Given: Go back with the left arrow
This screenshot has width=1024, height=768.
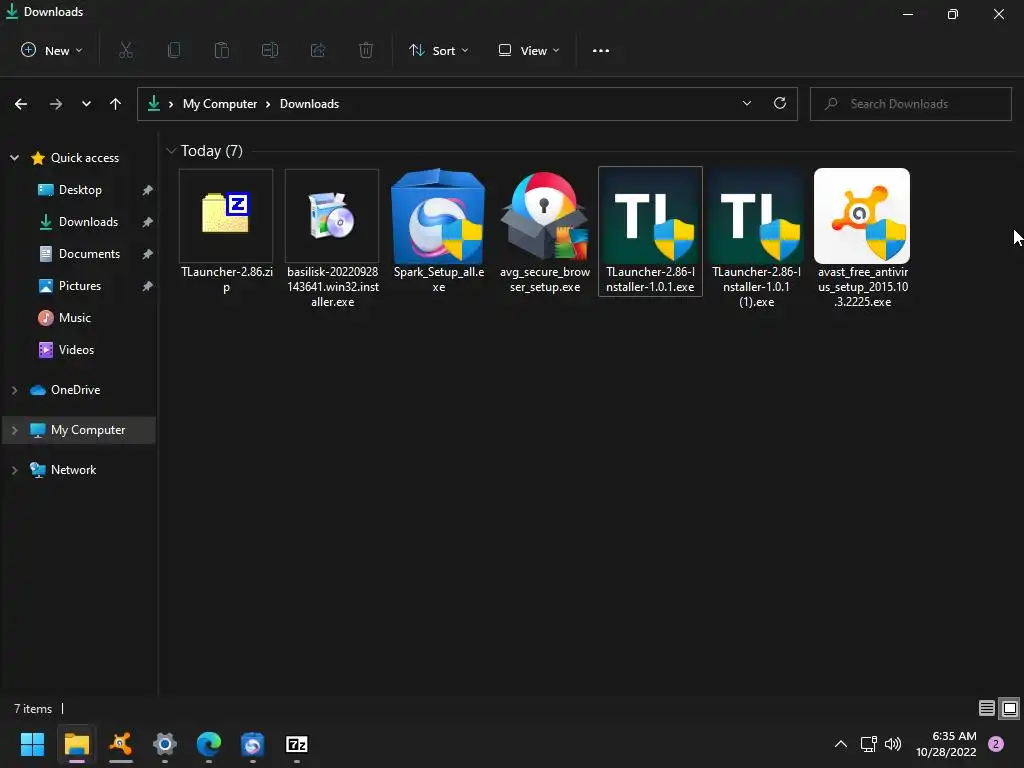Looking at the screenshot, I should pyautogui.click(x=21, y=104).
